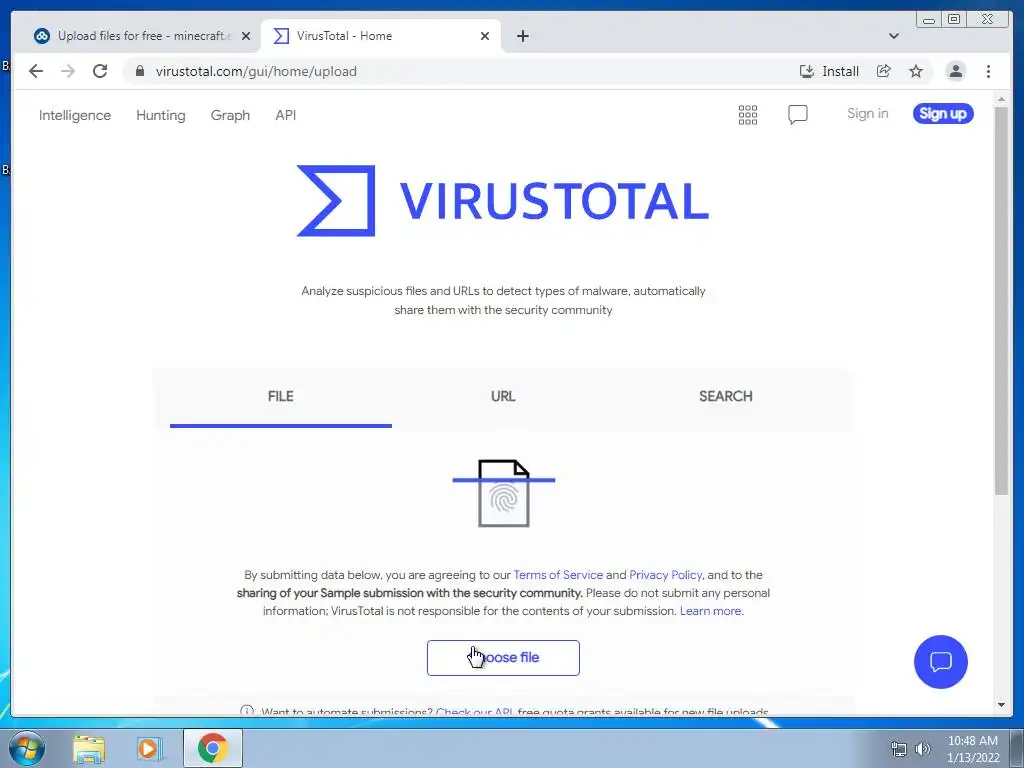Open the Chrome three-dot menu

point(988,71)
